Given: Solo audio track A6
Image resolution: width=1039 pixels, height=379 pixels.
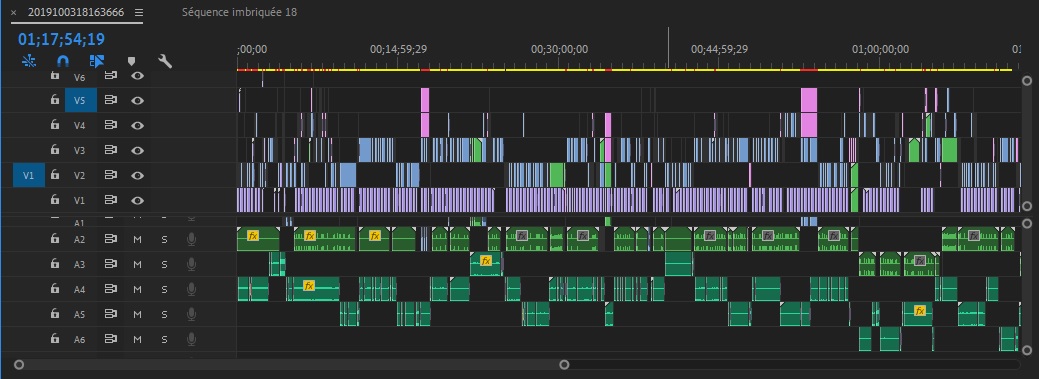Looking at the screenshot, I should (164, 339).
